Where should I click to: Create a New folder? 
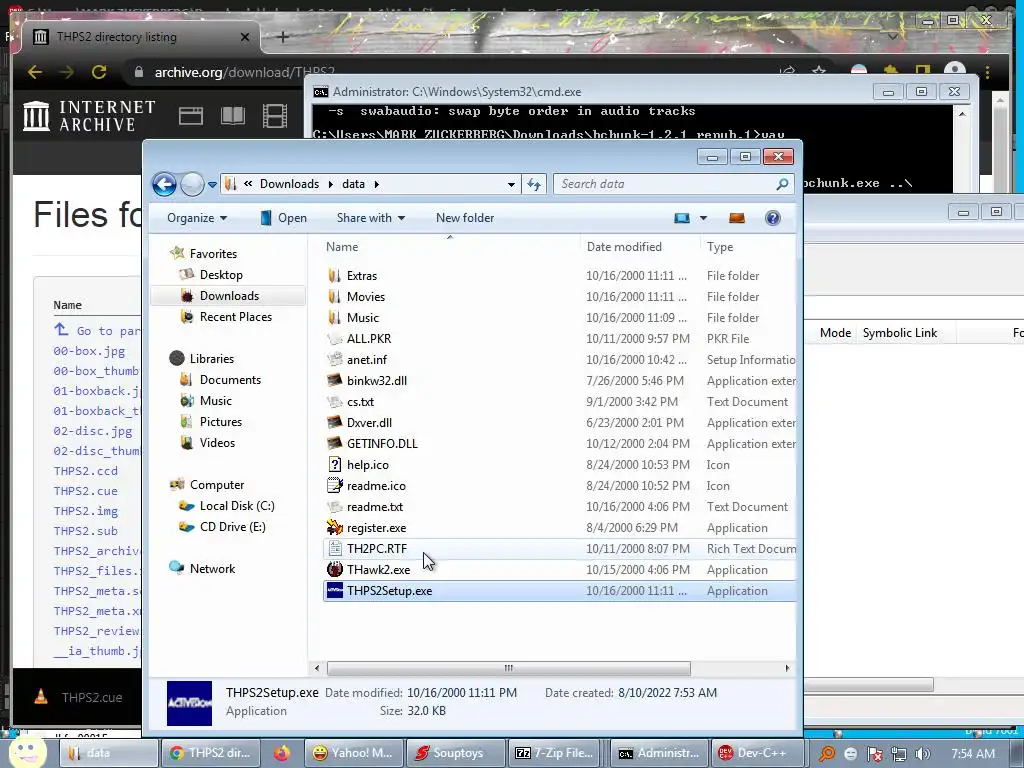click(x=465, y=218)
